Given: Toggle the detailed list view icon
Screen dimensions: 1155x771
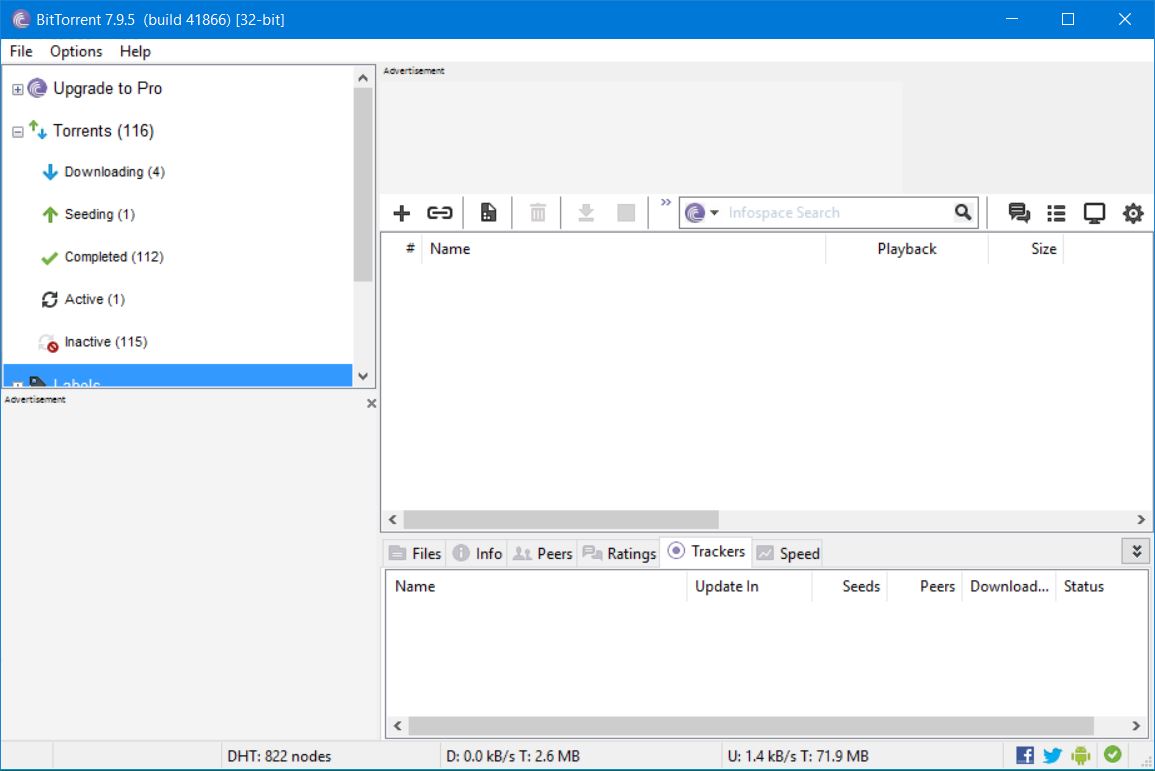Looking at the screenshot, I should 1056,213.
